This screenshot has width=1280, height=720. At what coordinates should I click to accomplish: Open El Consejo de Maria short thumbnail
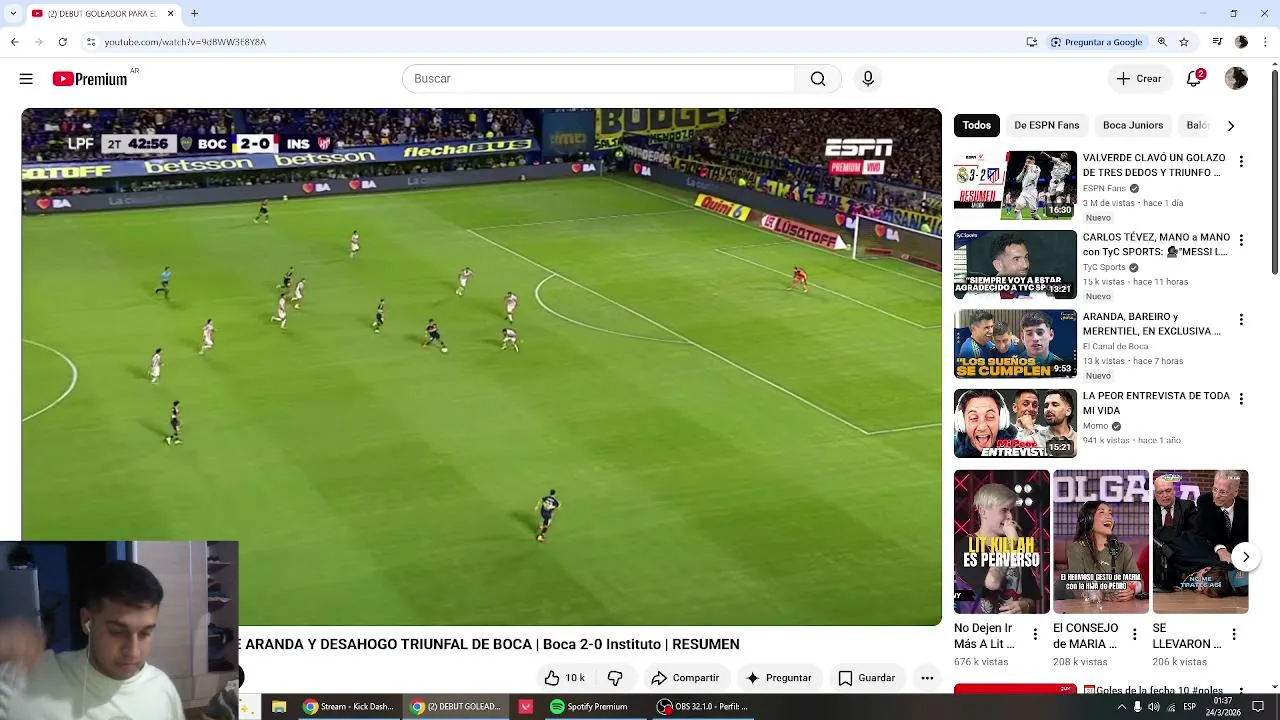click(1101, 541)
